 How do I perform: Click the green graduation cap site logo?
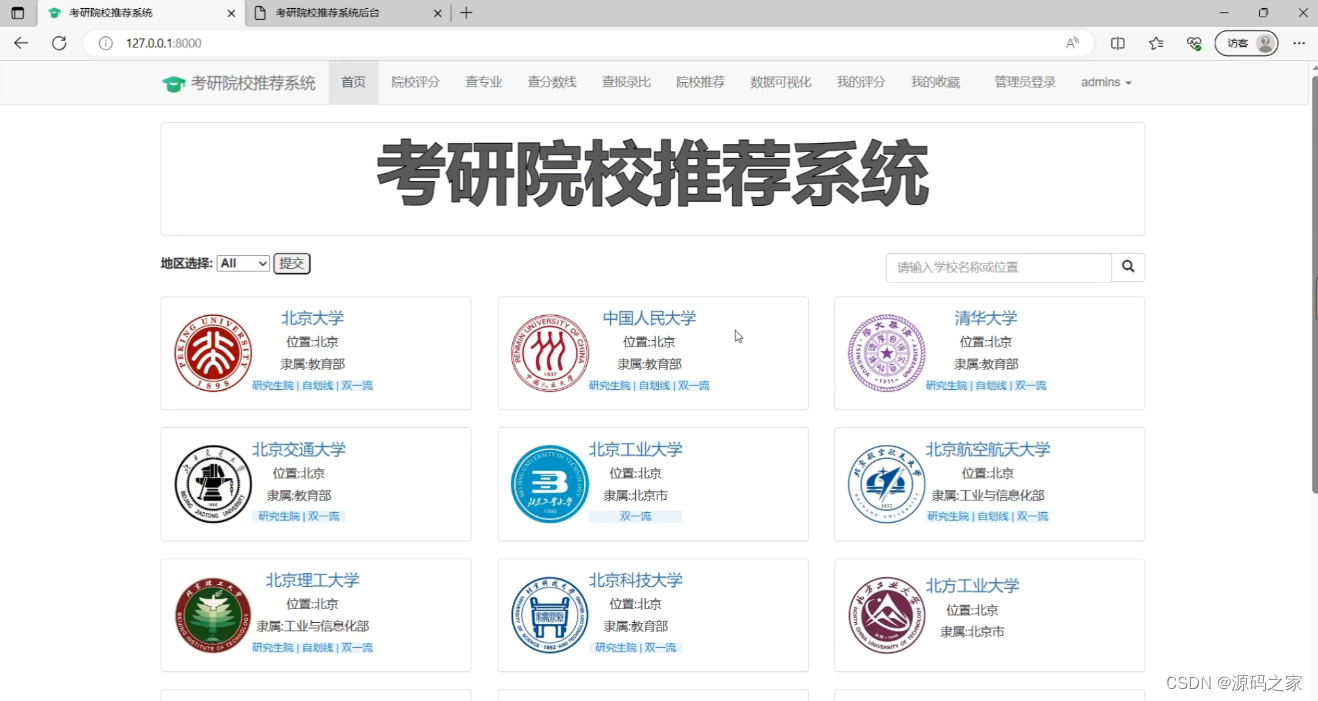click(x=174, y=83)
